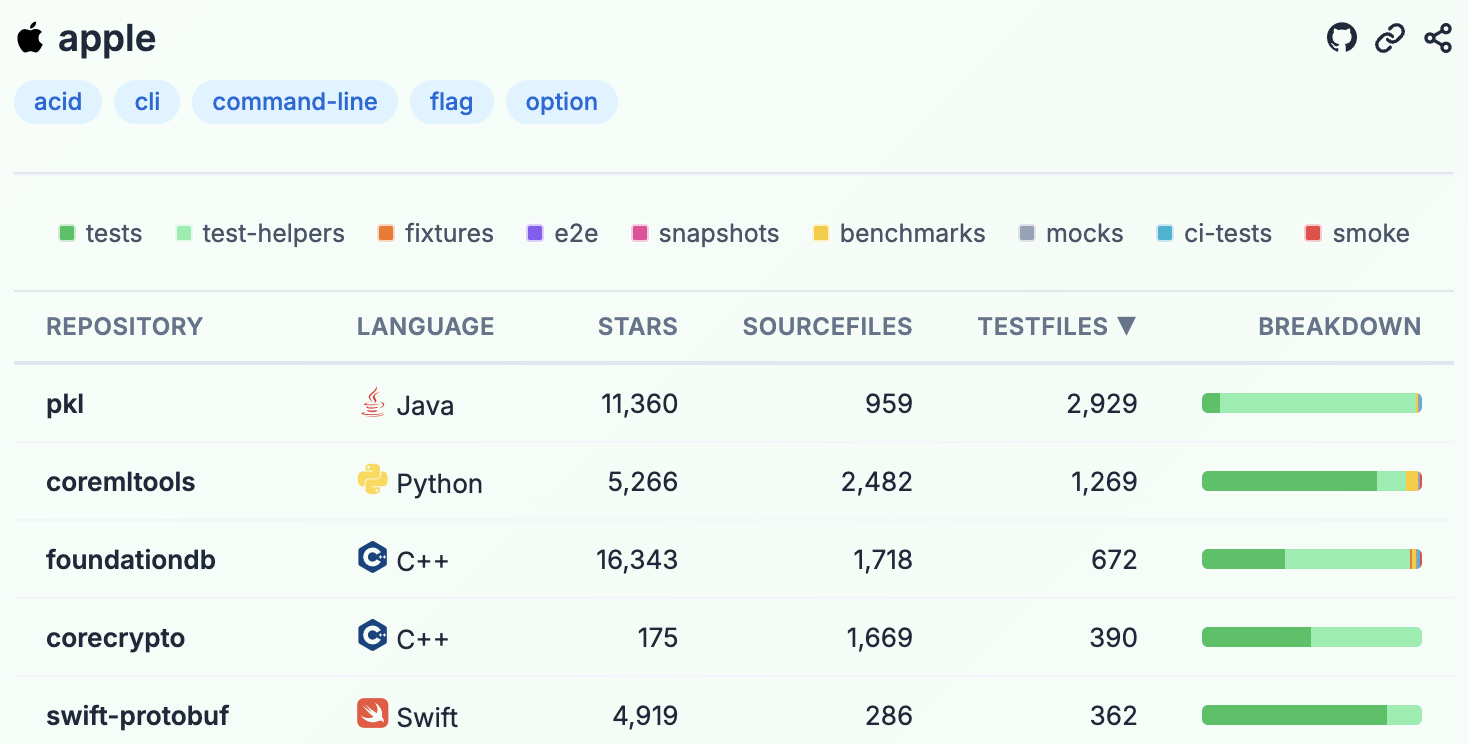This screenshot has width=1468, height=744.
Task: Click the Swift icon in swift-protobuf row
Action: pyautogui.click(x=372, y=713)
